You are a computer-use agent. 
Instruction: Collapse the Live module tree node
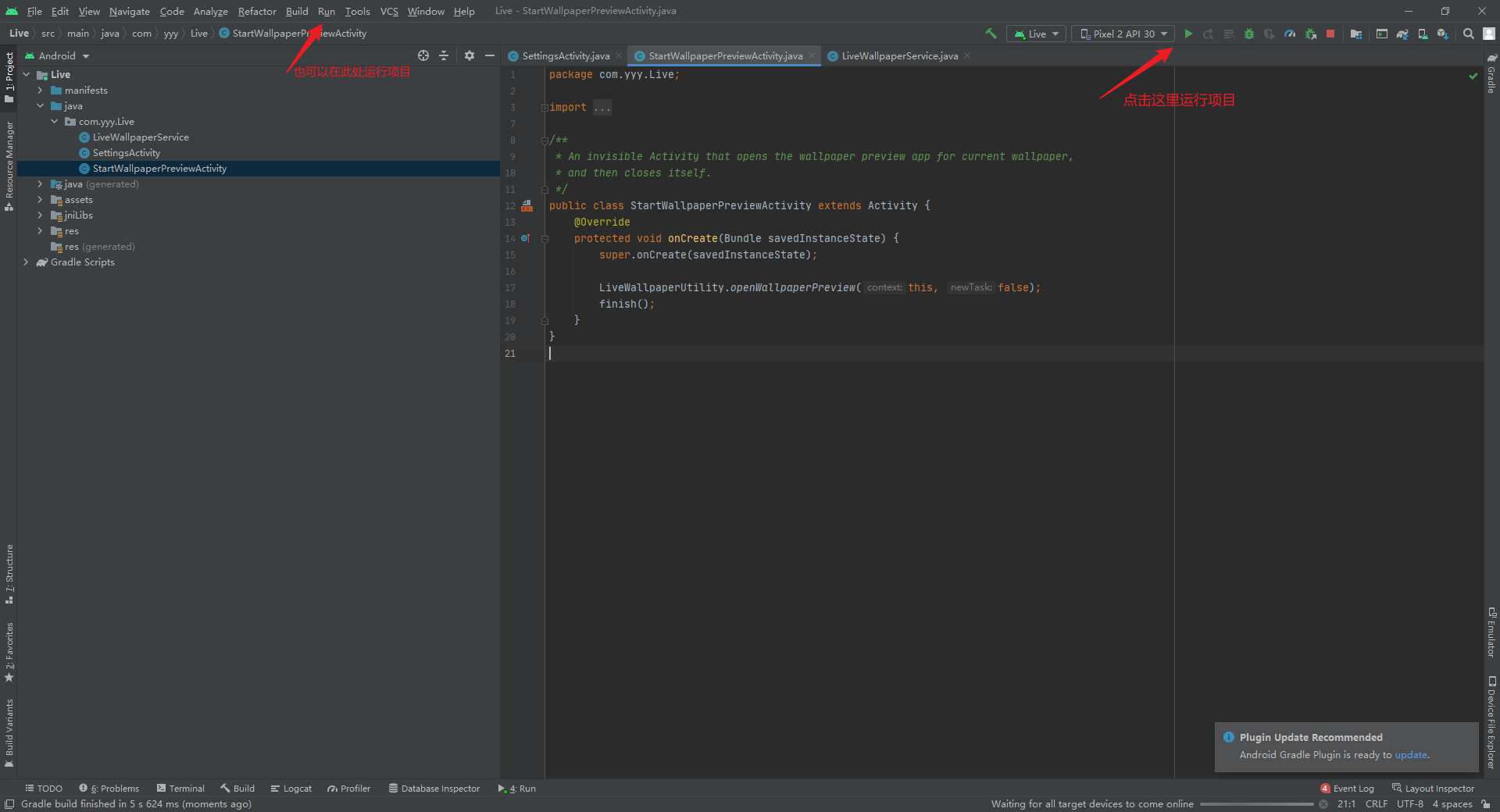tap(27, 75)
